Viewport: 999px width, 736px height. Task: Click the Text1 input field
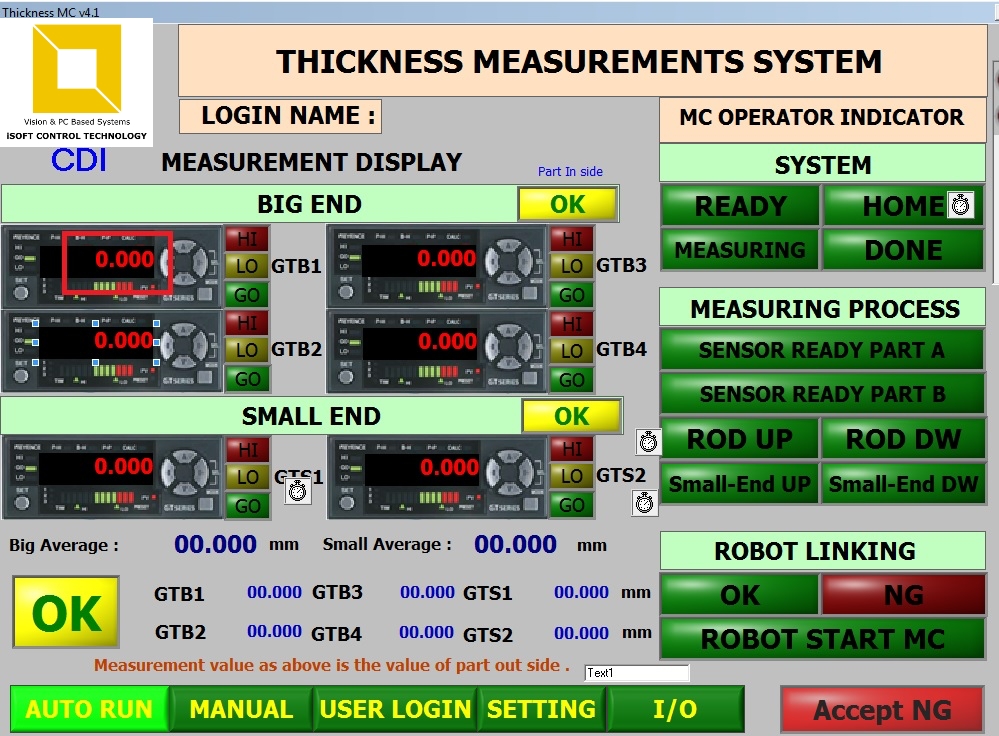tap(638, 673)
